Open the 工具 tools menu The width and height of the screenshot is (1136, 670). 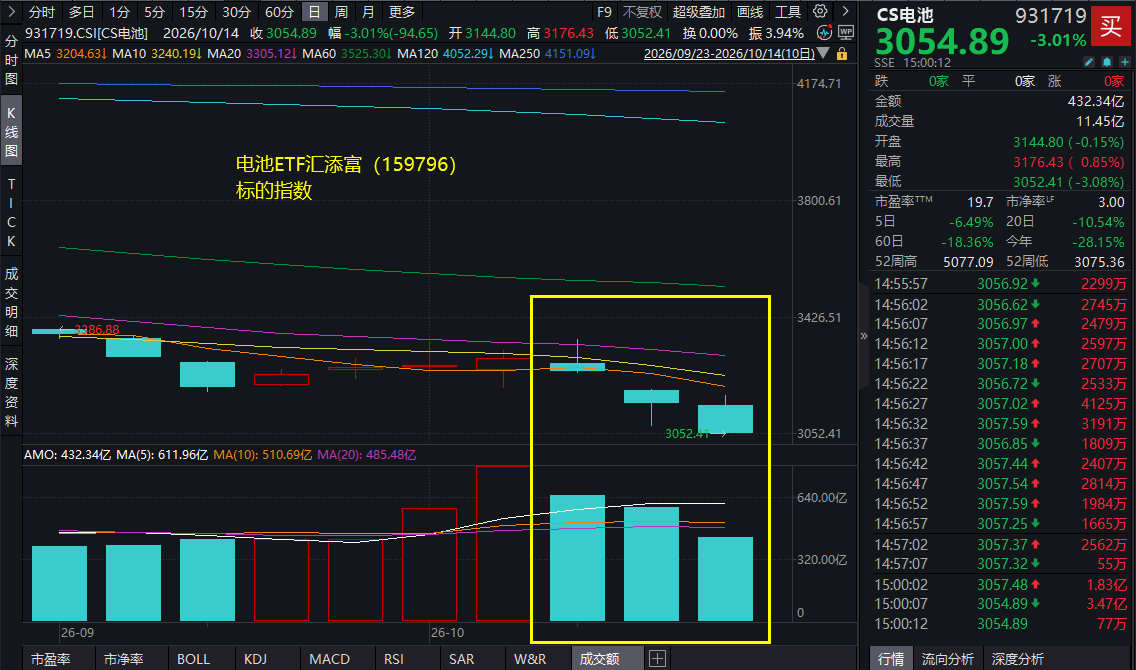788,12
